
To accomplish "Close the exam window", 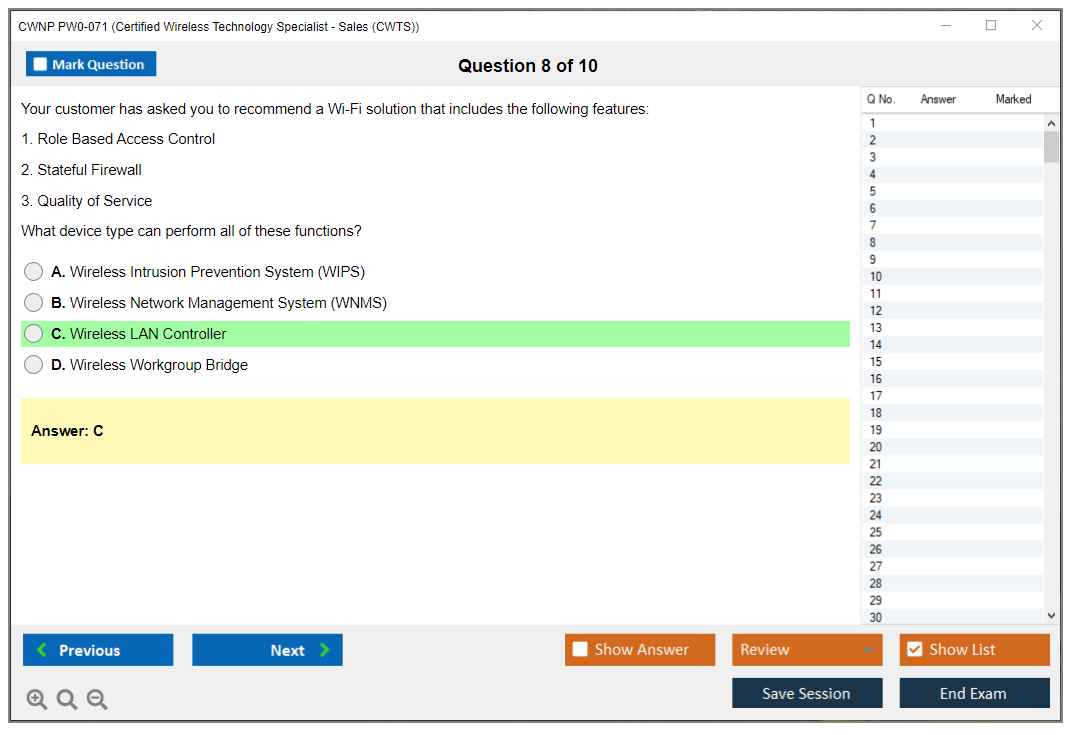I will pos(1037,26).
